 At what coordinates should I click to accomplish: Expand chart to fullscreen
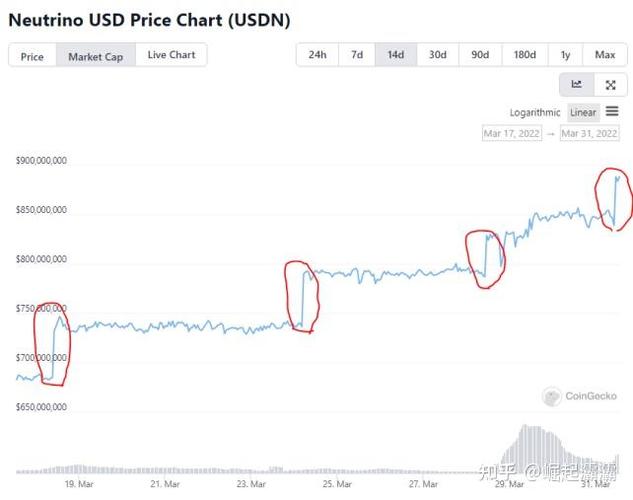click(609, 85)
